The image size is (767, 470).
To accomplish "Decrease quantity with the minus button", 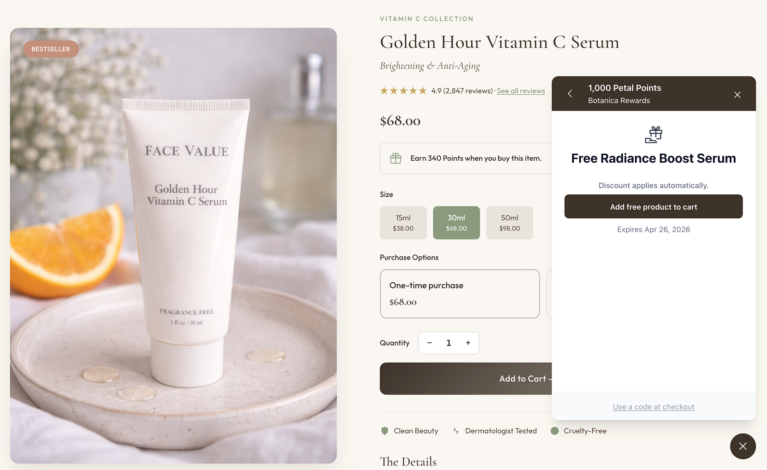I will click(x=429, y=343).
